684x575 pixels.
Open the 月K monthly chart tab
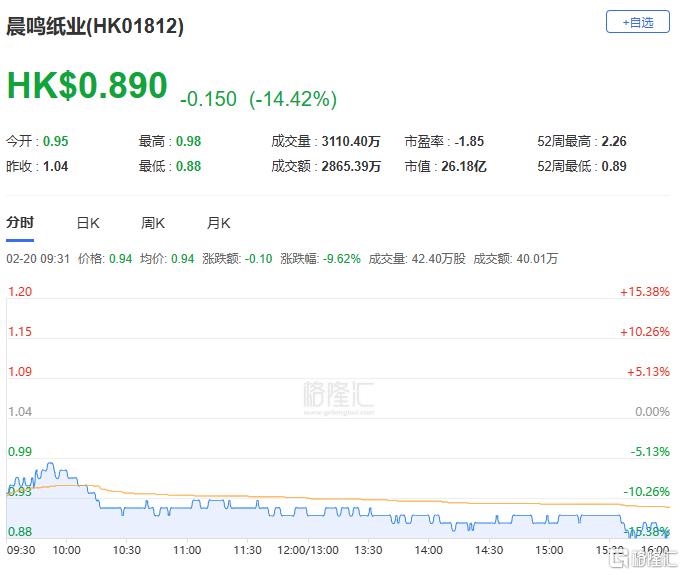coord(218,223)
